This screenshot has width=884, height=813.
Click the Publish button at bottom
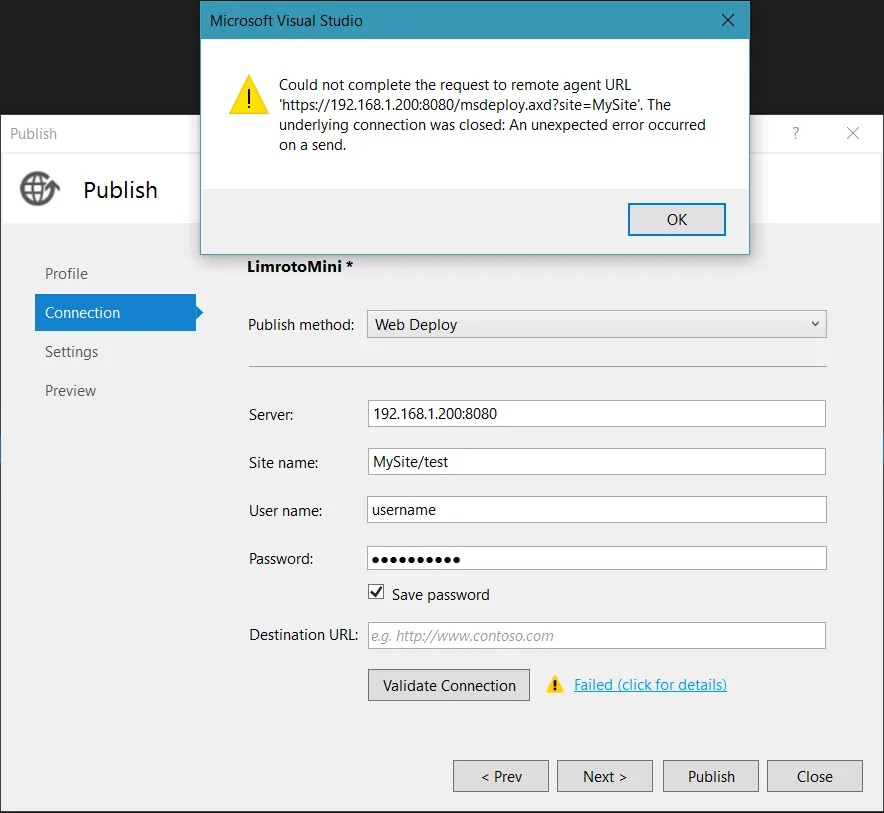tap(711, 776)
